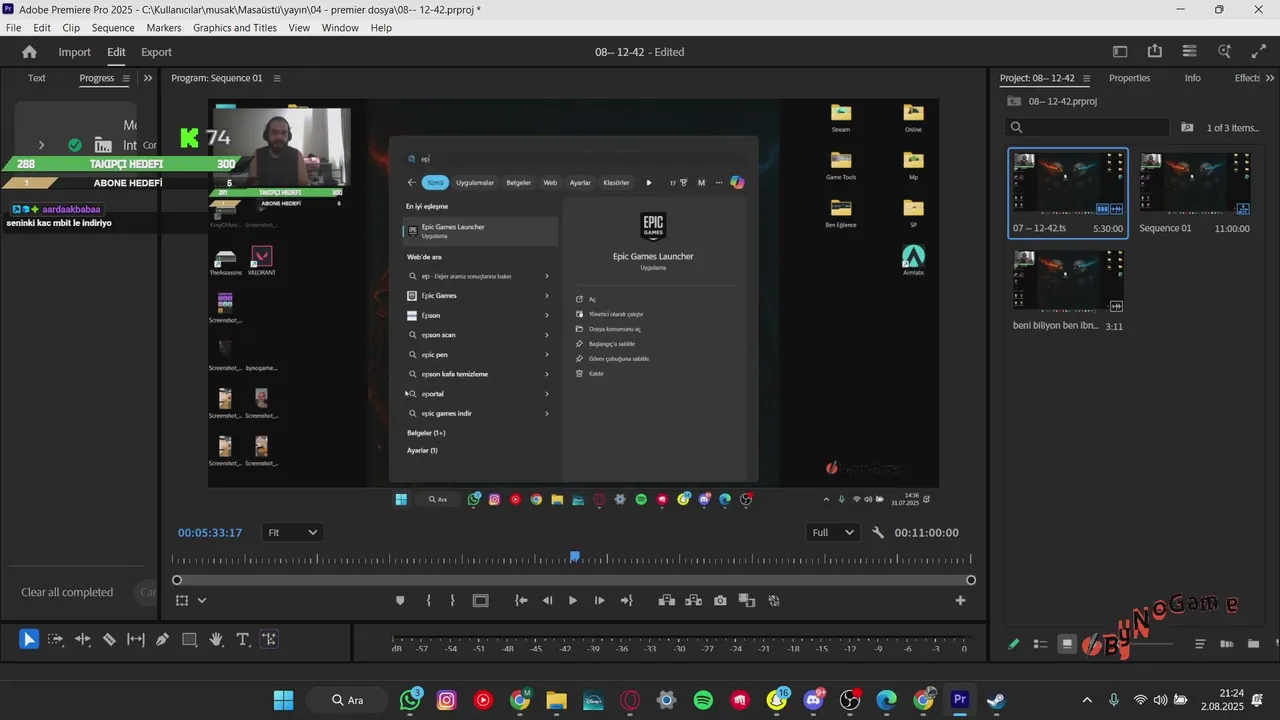Add a marker in Program monitor
The width and height of the screenshot is (1280, 720).
coord(401,600)
